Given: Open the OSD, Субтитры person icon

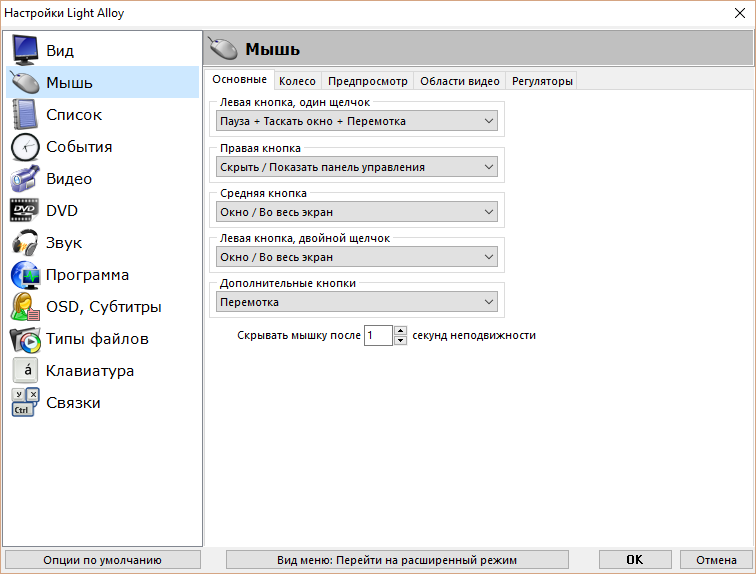Looking at the screenshot, I should [x=25, y=307].
